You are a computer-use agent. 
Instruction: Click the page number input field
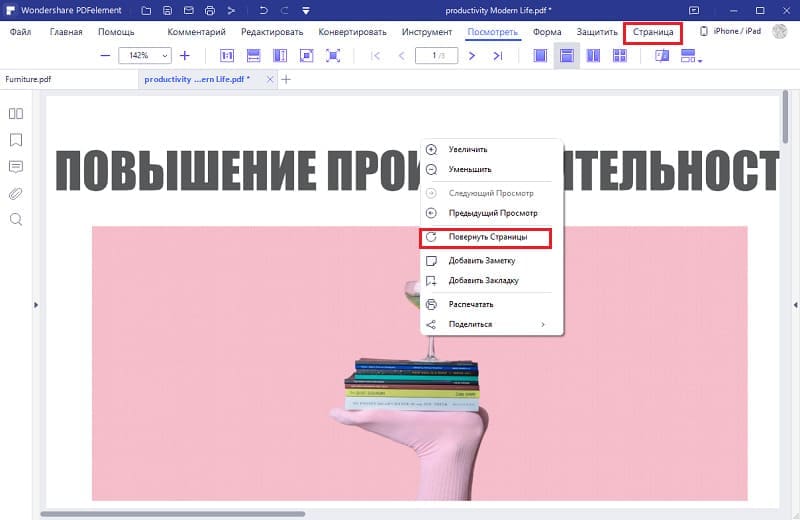coord(436,55)
